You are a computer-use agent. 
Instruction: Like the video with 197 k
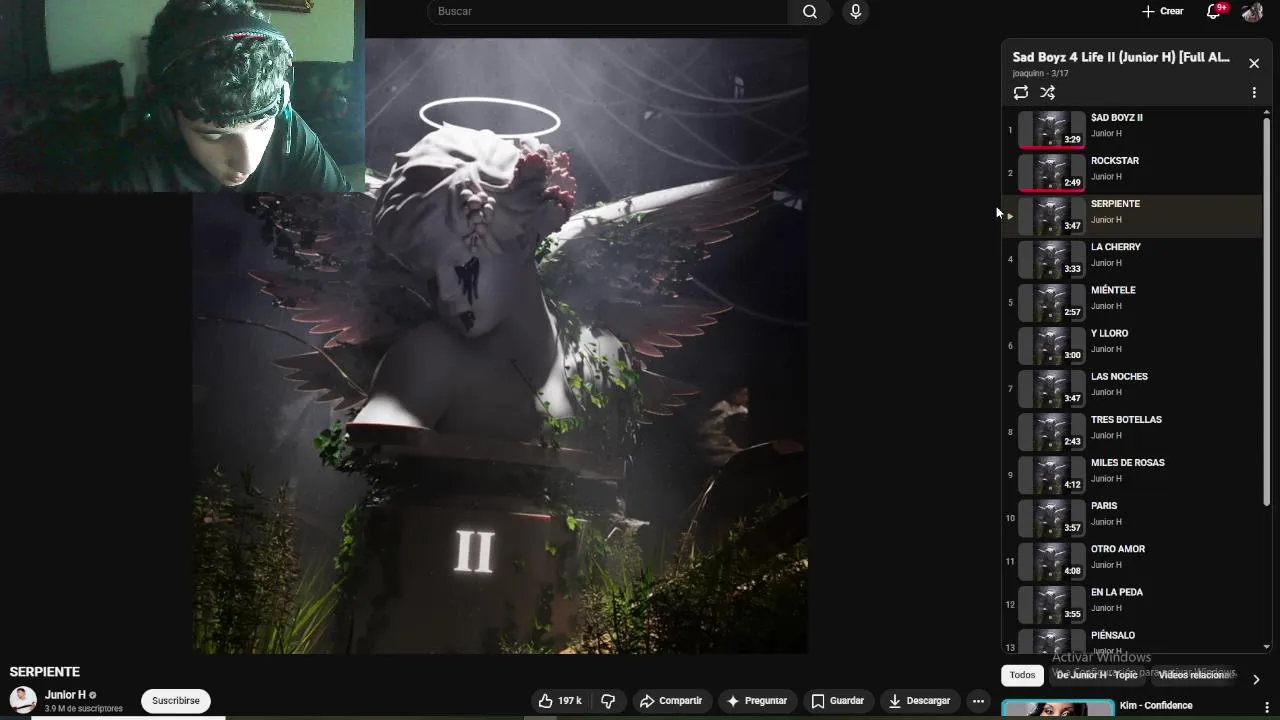point(559,701)
